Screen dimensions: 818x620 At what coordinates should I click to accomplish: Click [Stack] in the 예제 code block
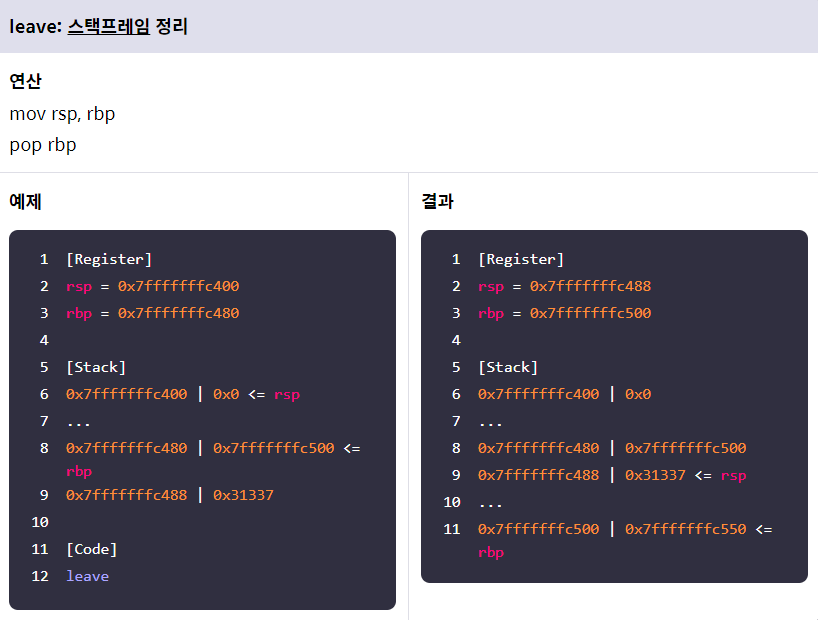coord(96,367)
